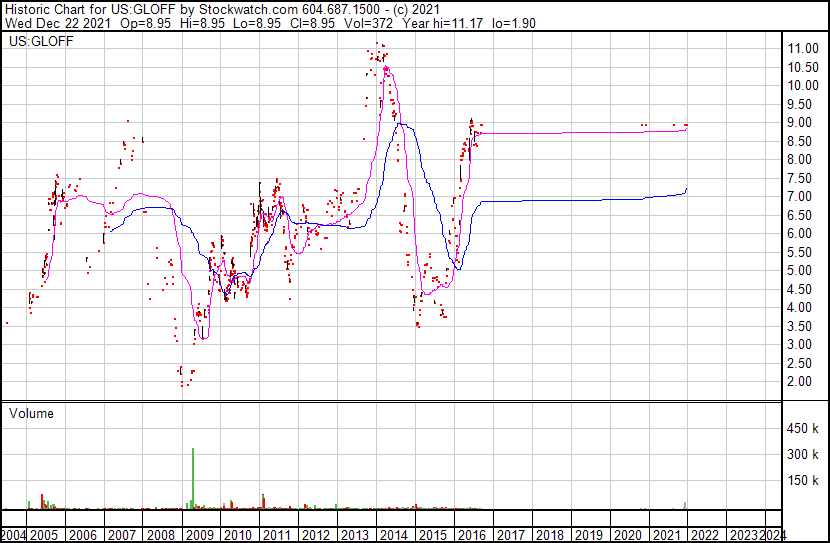This screenshot has height=543, width=830.
Task: Click the 6.50 price axis label
Action: coord(800,215)
